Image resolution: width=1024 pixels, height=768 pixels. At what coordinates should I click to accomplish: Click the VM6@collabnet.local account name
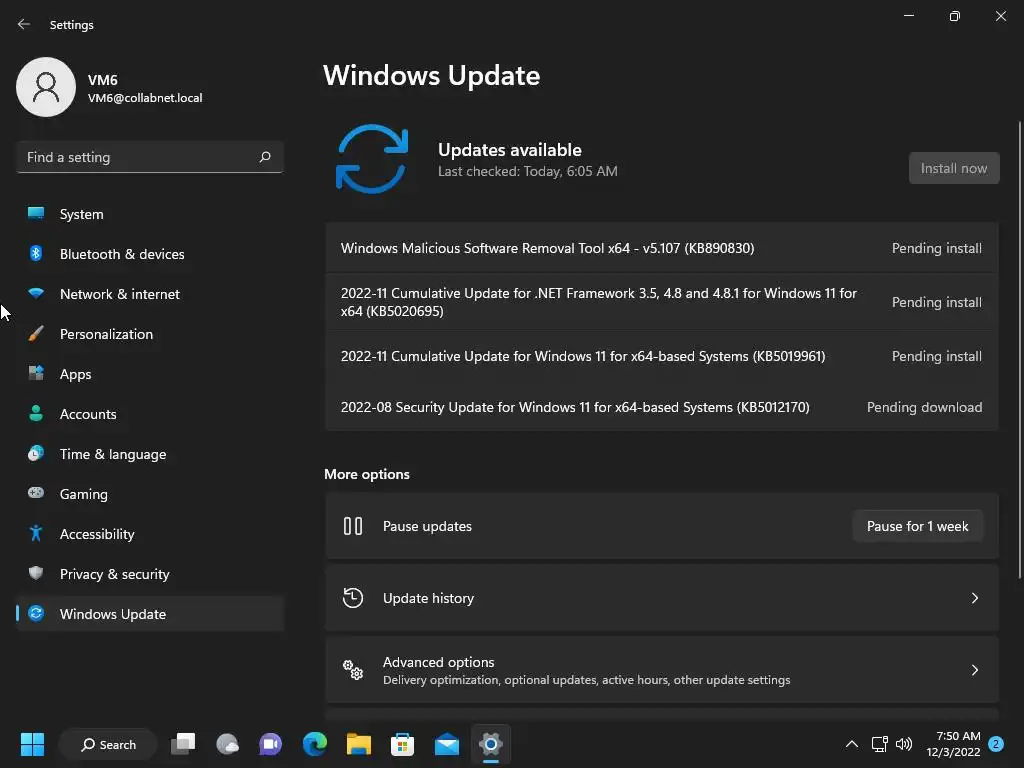145,98
